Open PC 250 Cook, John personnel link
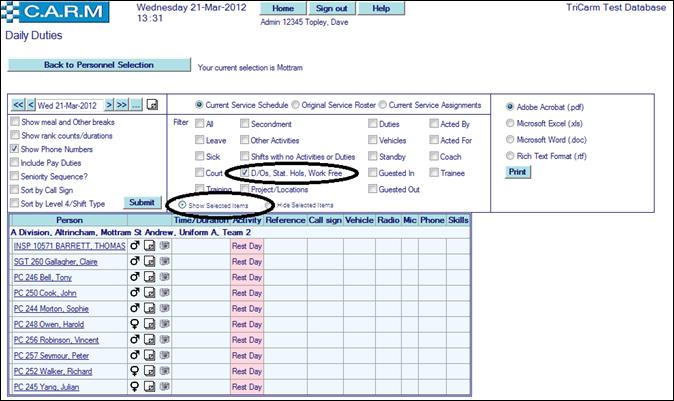Screen dimensions: 674x401 click(x=45, y=293)
